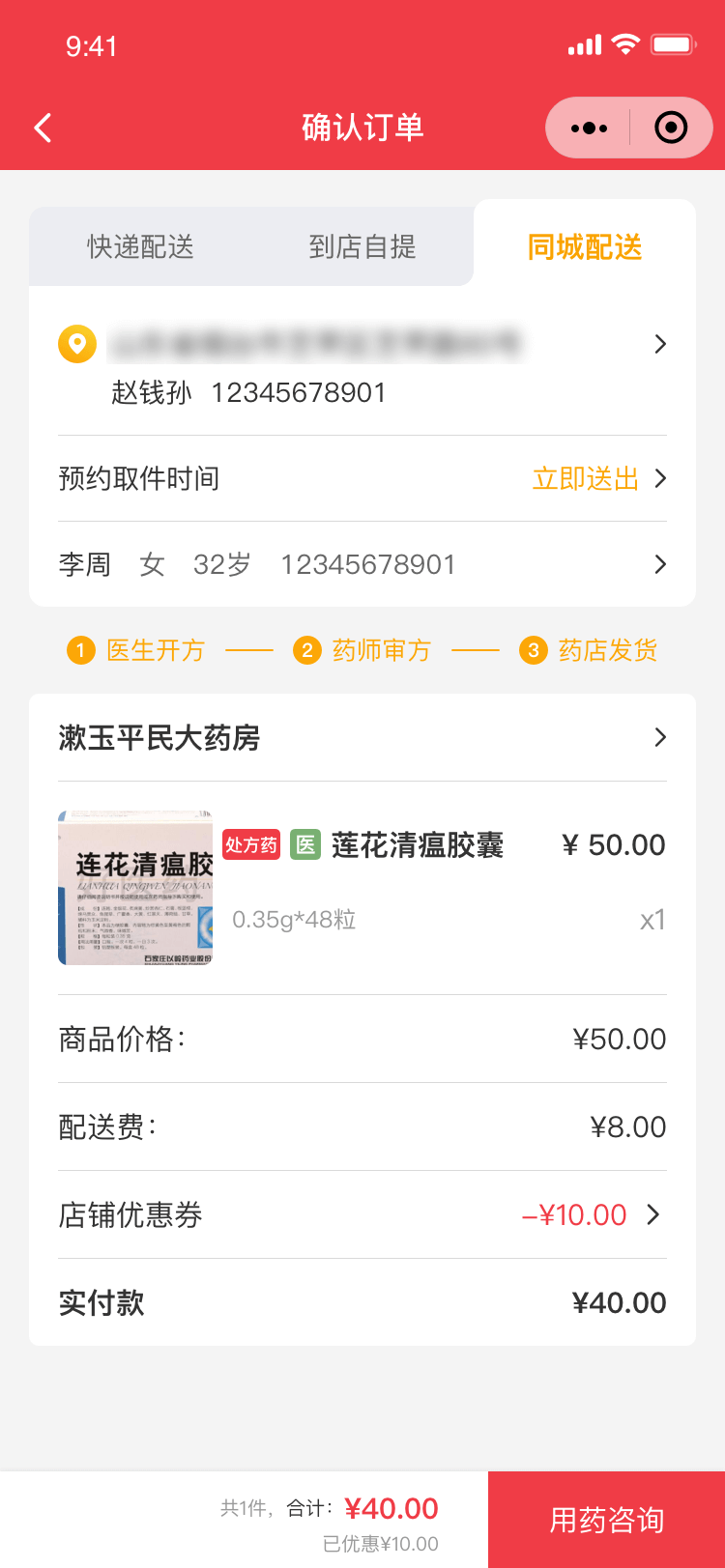The width and height of the screenshot is (725, 1568).
Task: Tap the mini program close target icon
Action: (x=671, y=128)
